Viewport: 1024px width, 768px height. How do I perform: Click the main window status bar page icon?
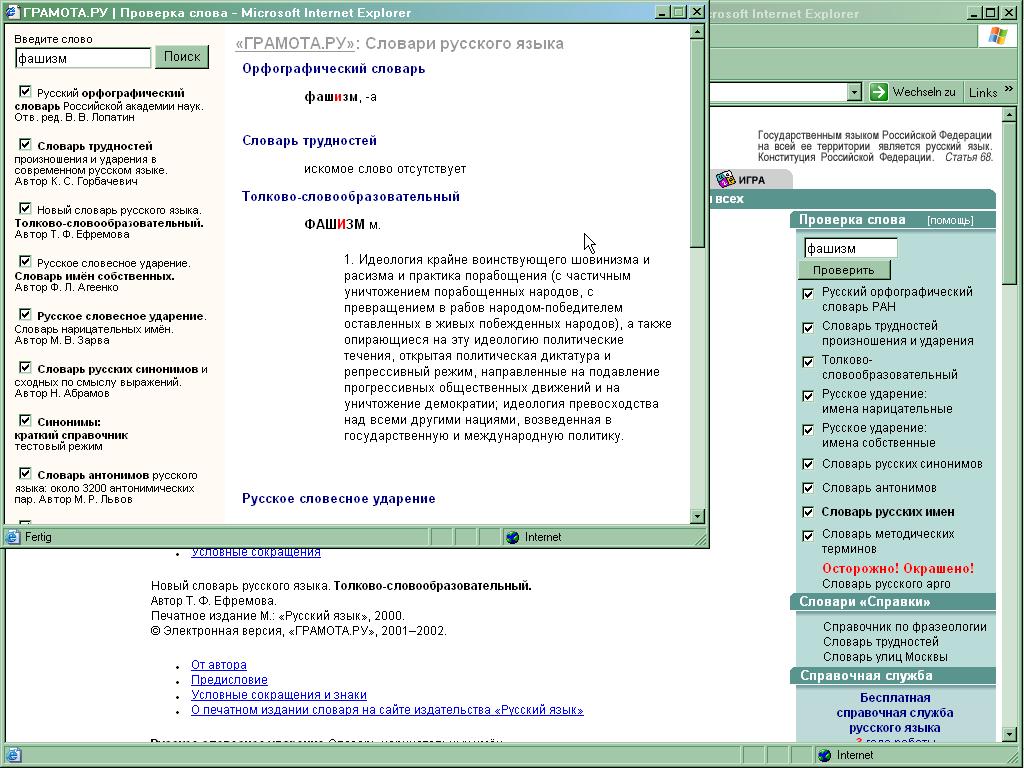[x=13, y=755]
